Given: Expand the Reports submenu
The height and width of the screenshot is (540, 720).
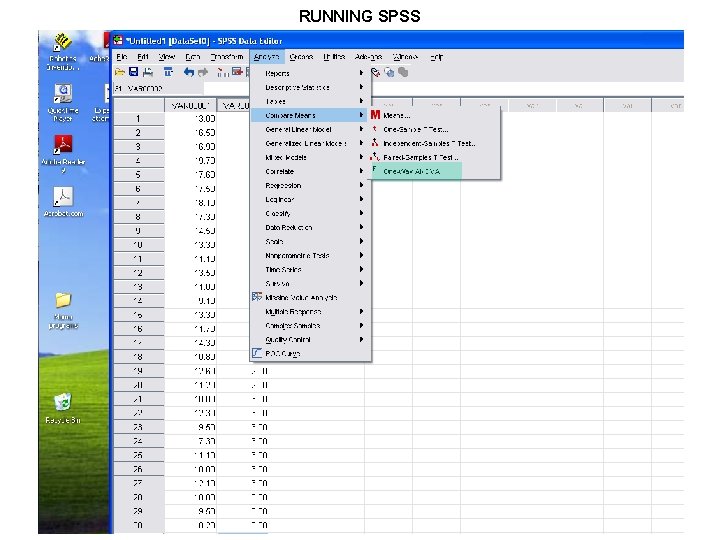Looking at the screenshot, I should [x=310, y=73].
